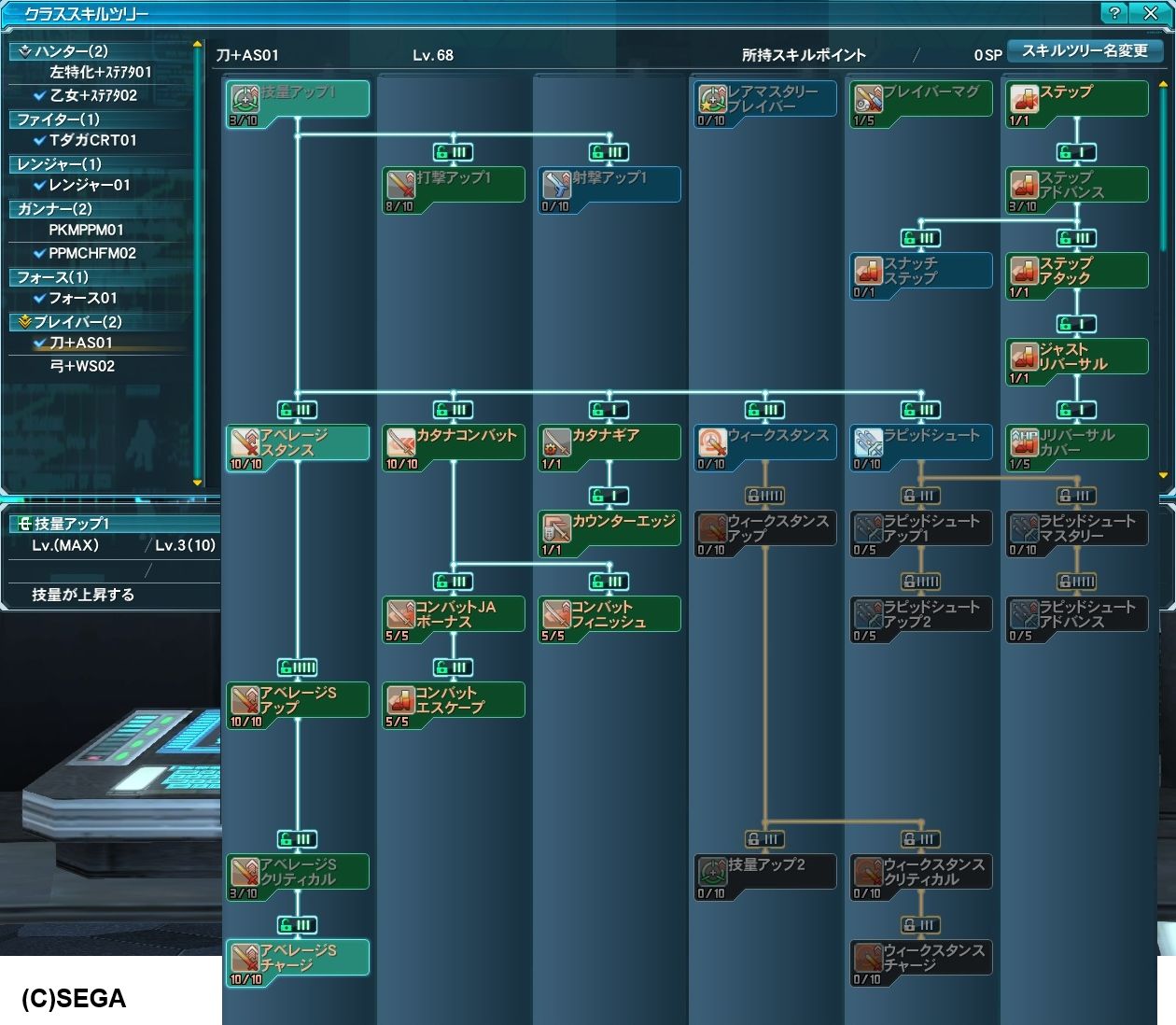The height and width of the screenshot is (1025, 1176).
Task: Click the 技量アップ1 skill icon
Action: pyautogui.click(x=245, y=98)
